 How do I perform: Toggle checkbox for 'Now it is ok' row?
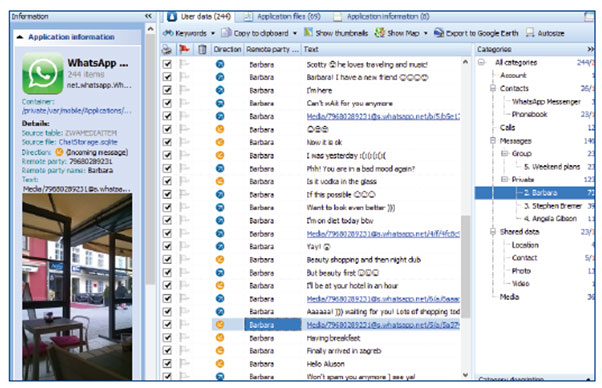(167, 142)
